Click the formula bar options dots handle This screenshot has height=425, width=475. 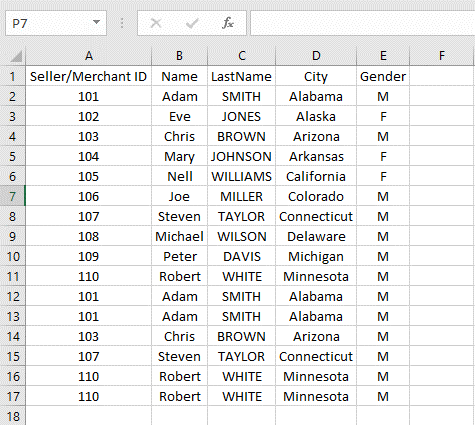(122, 23)
